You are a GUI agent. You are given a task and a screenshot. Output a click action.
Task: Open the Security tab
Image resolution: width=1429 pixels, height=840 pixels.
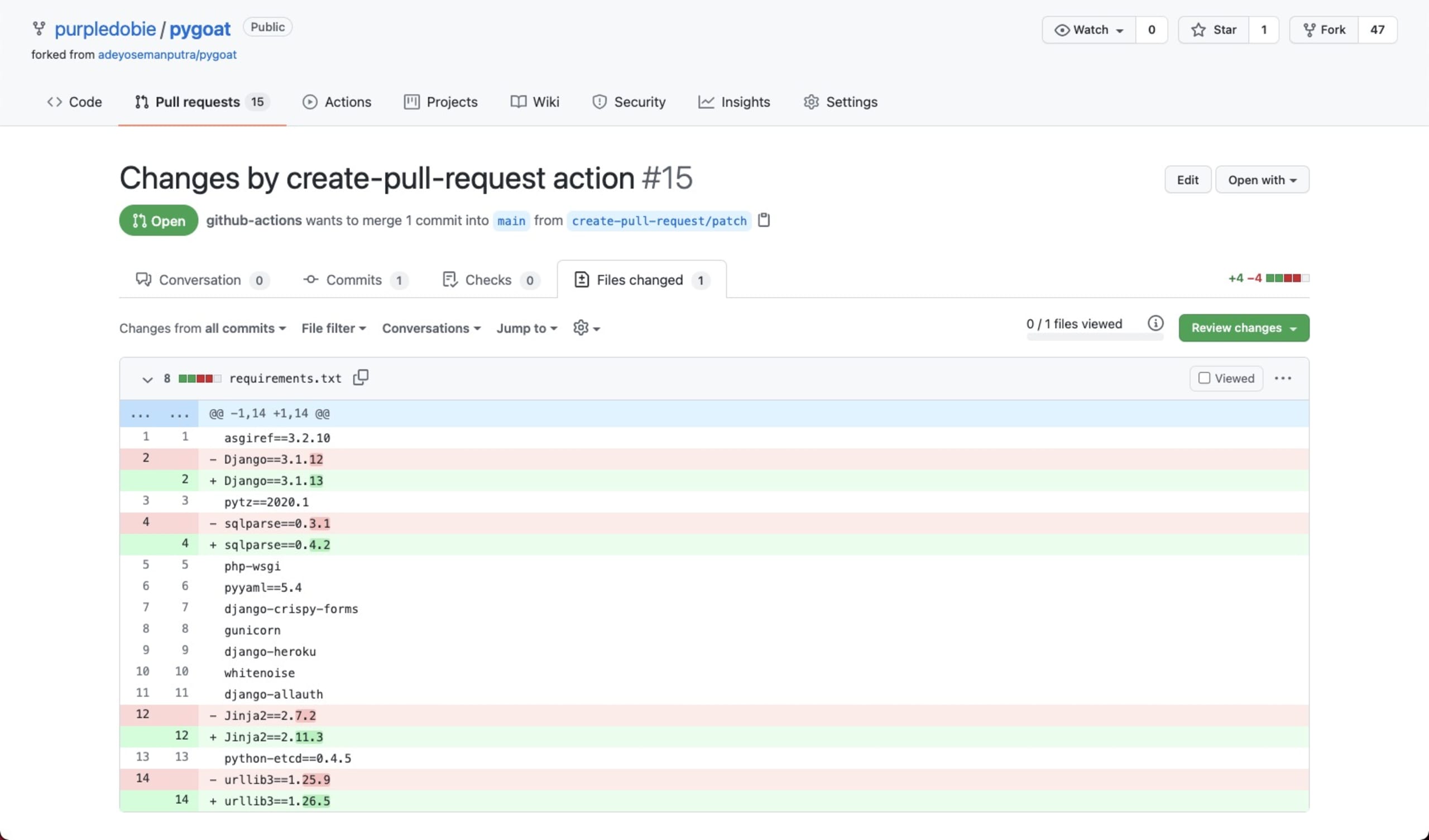point(629,102)
